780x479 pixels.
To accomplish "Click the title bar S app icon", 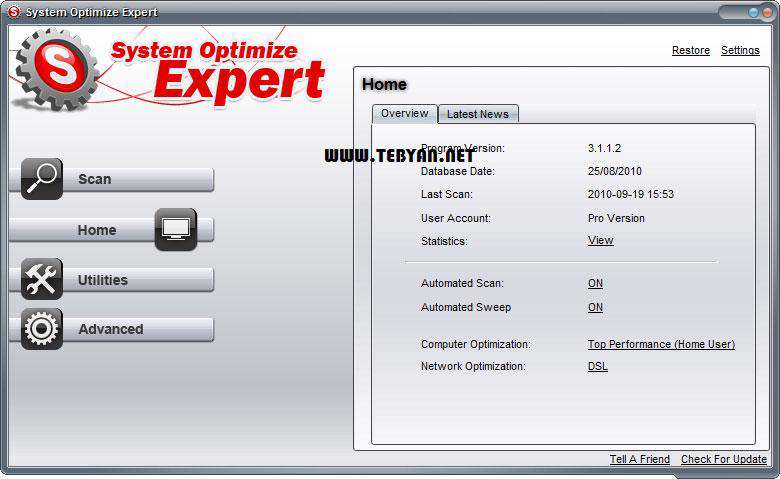I will click(13, 11).
